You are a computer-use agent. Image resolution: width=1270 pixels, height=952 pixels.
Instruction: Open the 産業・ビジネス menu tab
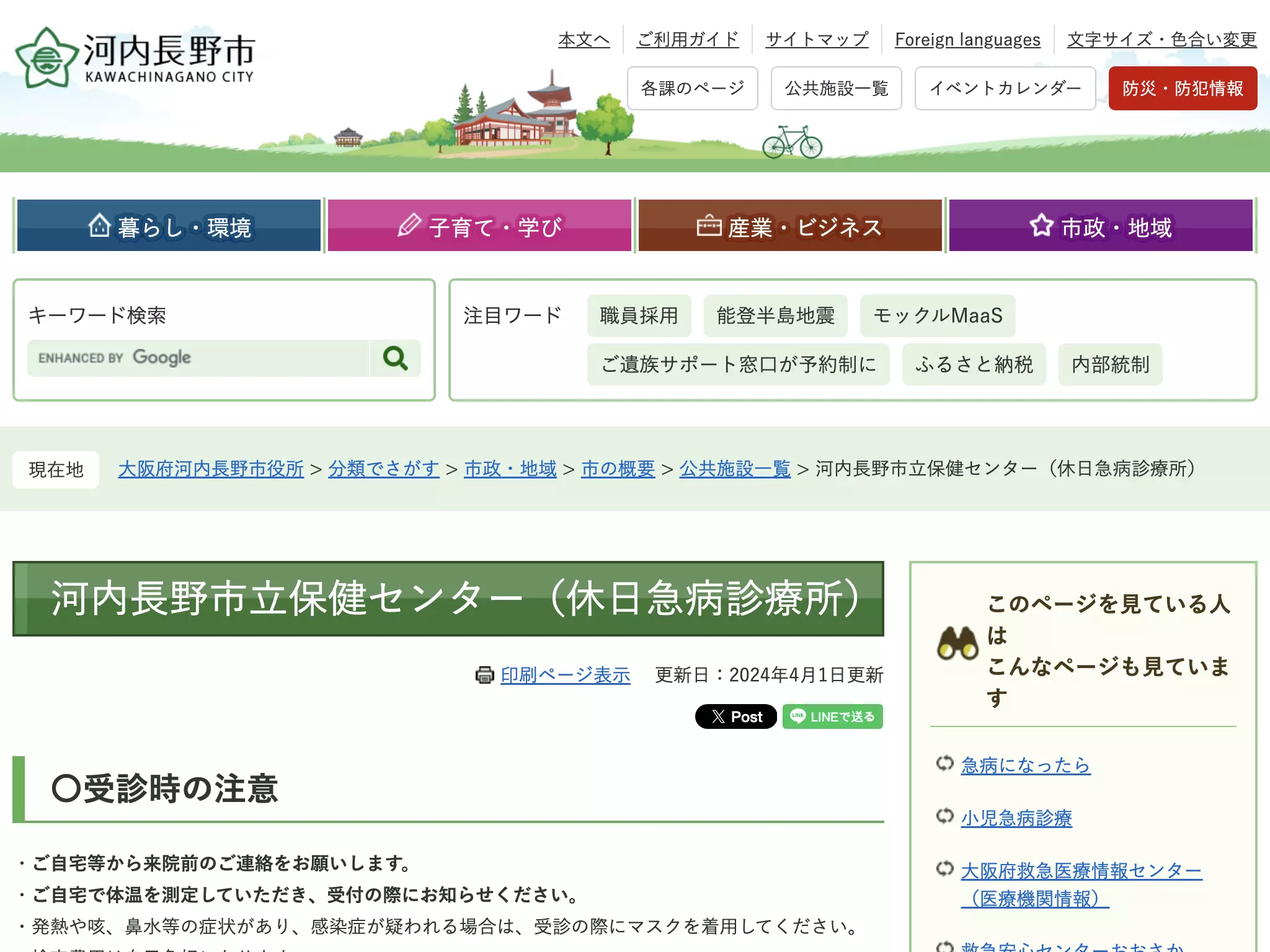pos(790,226)
